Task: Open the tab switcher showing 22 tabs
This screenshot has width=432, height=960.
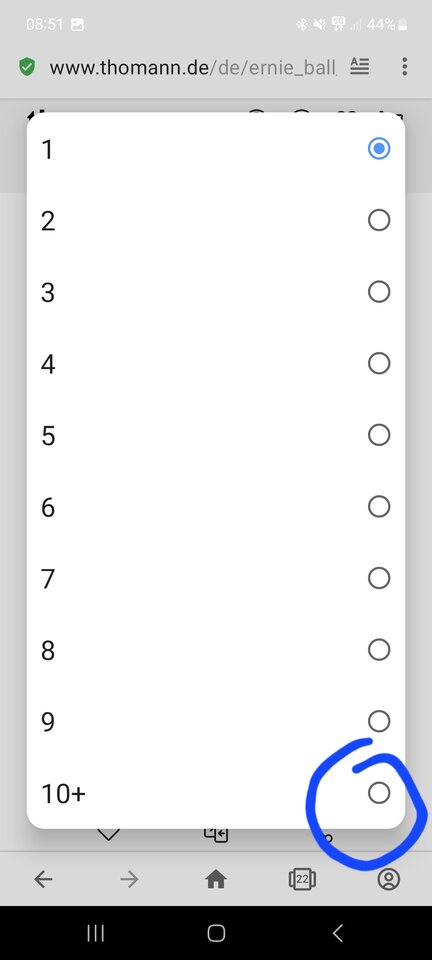Action: coord(302,880)
